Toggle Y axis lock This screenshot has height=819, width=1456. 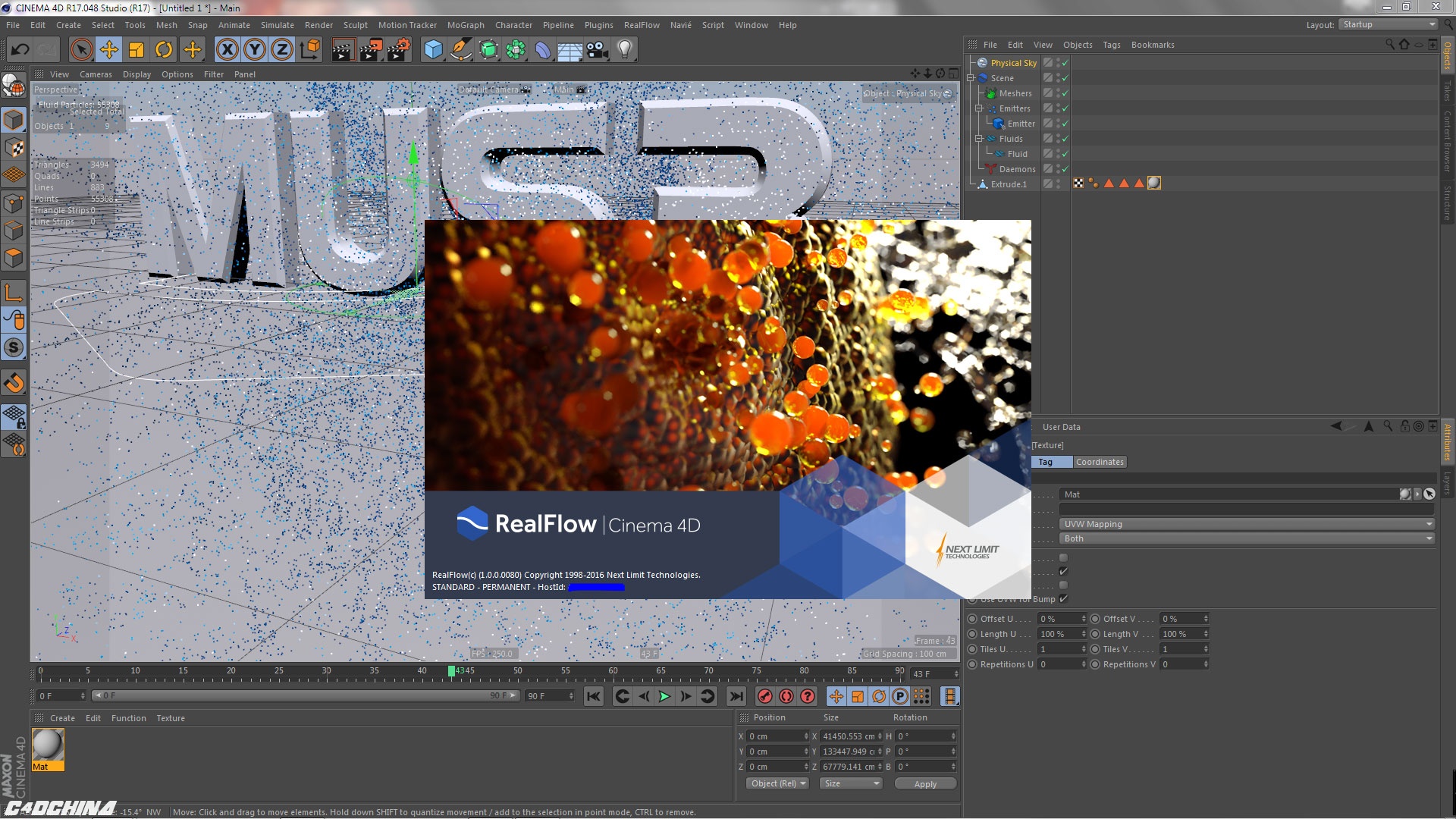(x=255, y=50)
